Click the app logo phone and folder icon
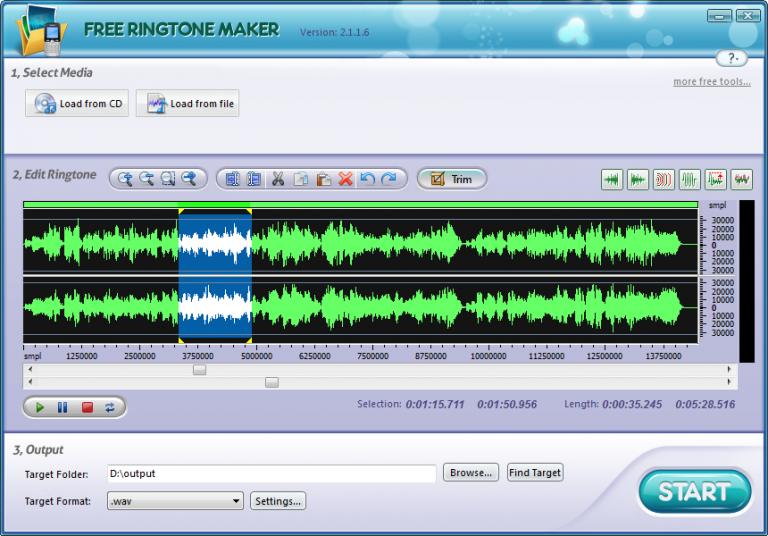Image resolution: width=768 pixels, height=536 pixels. (41, 32)
